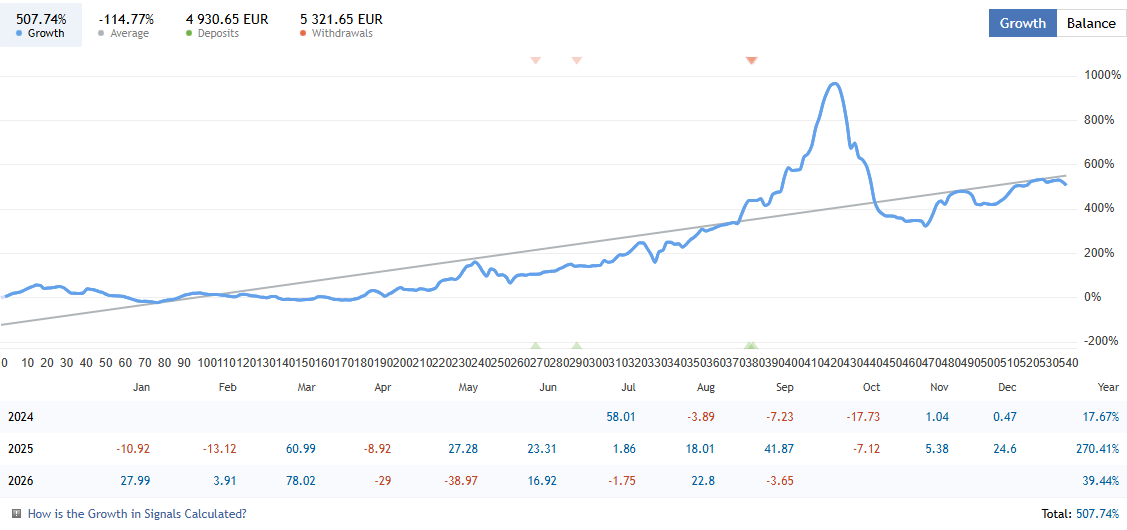Click the help icon beside the Growth calculation link
Screen dimensions: 1127x530
pyautogui.click(x=17, y=514)
